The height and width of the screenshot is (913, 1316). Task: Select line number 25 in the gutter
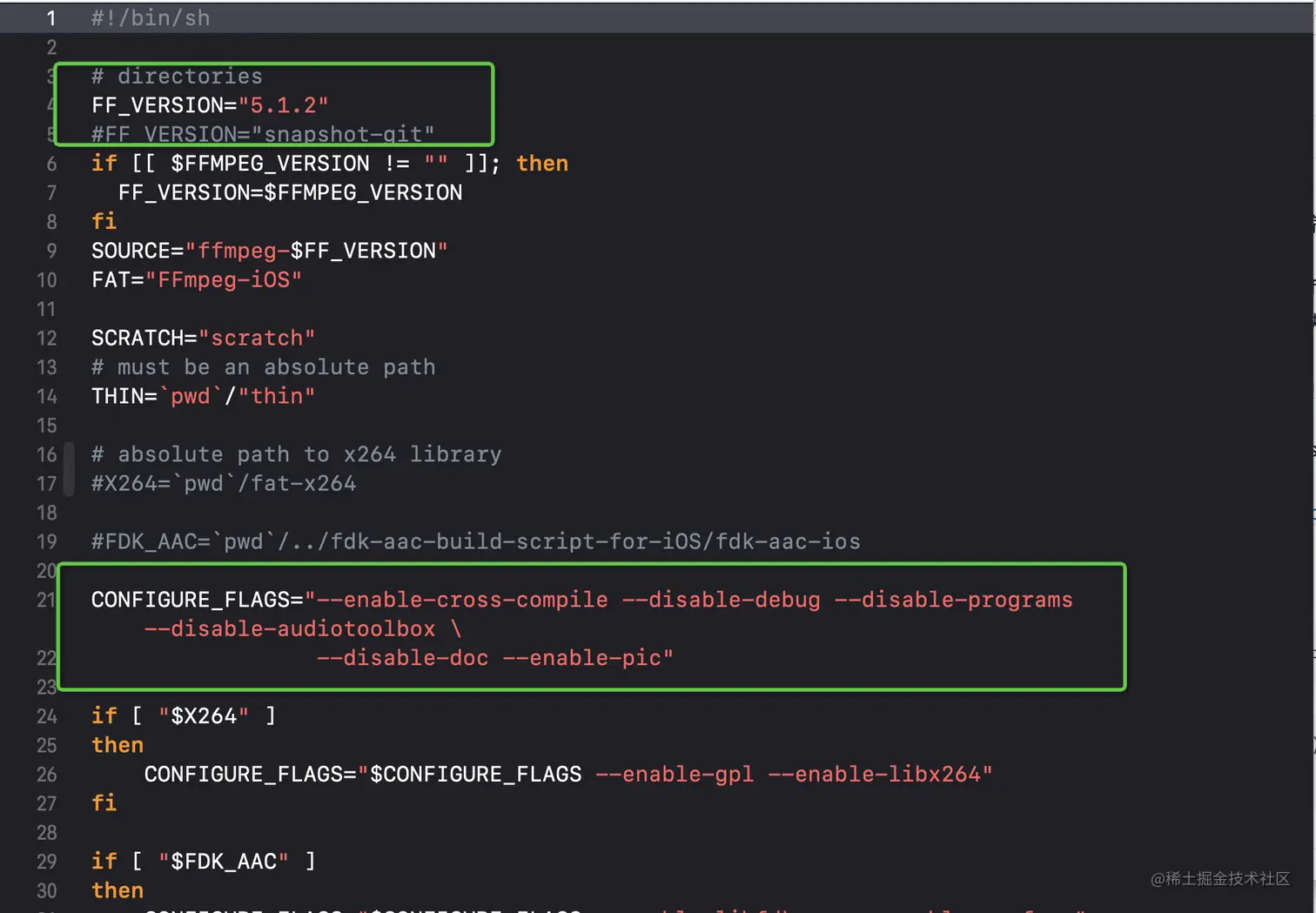pos(47,745)
